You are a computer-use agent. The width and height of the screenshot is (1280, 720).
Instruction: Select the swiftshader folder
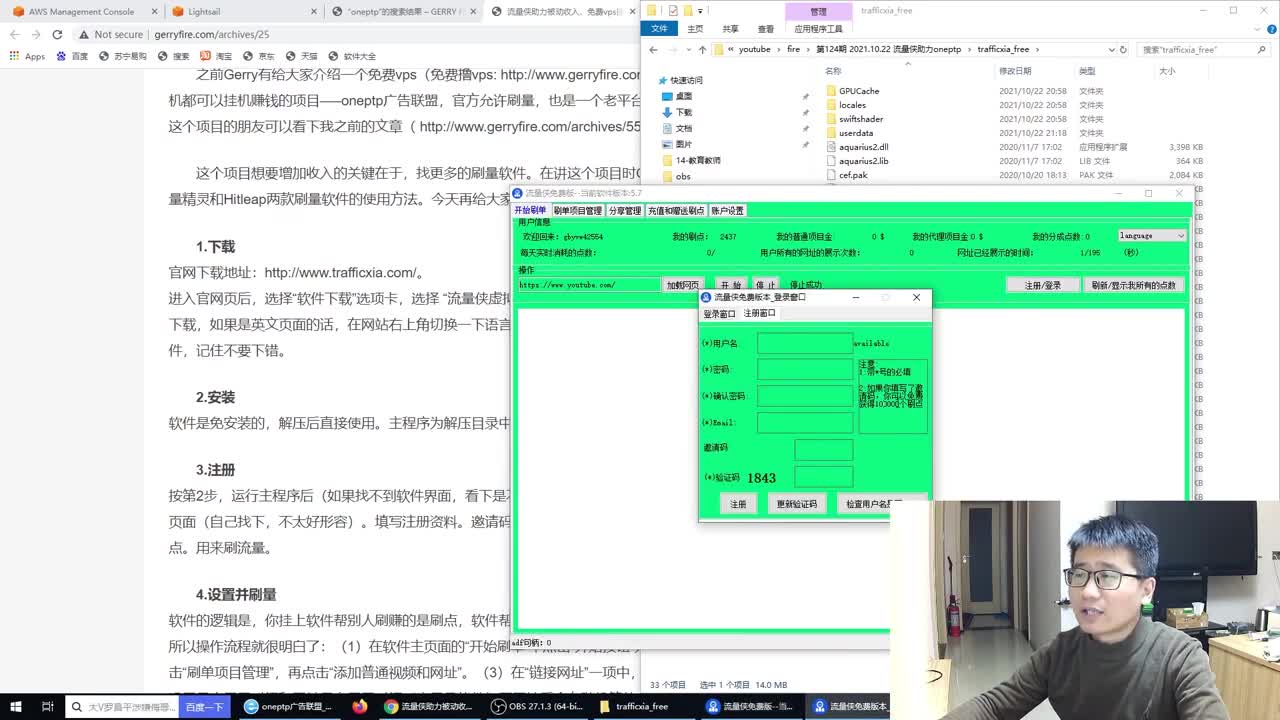[861, 119]
